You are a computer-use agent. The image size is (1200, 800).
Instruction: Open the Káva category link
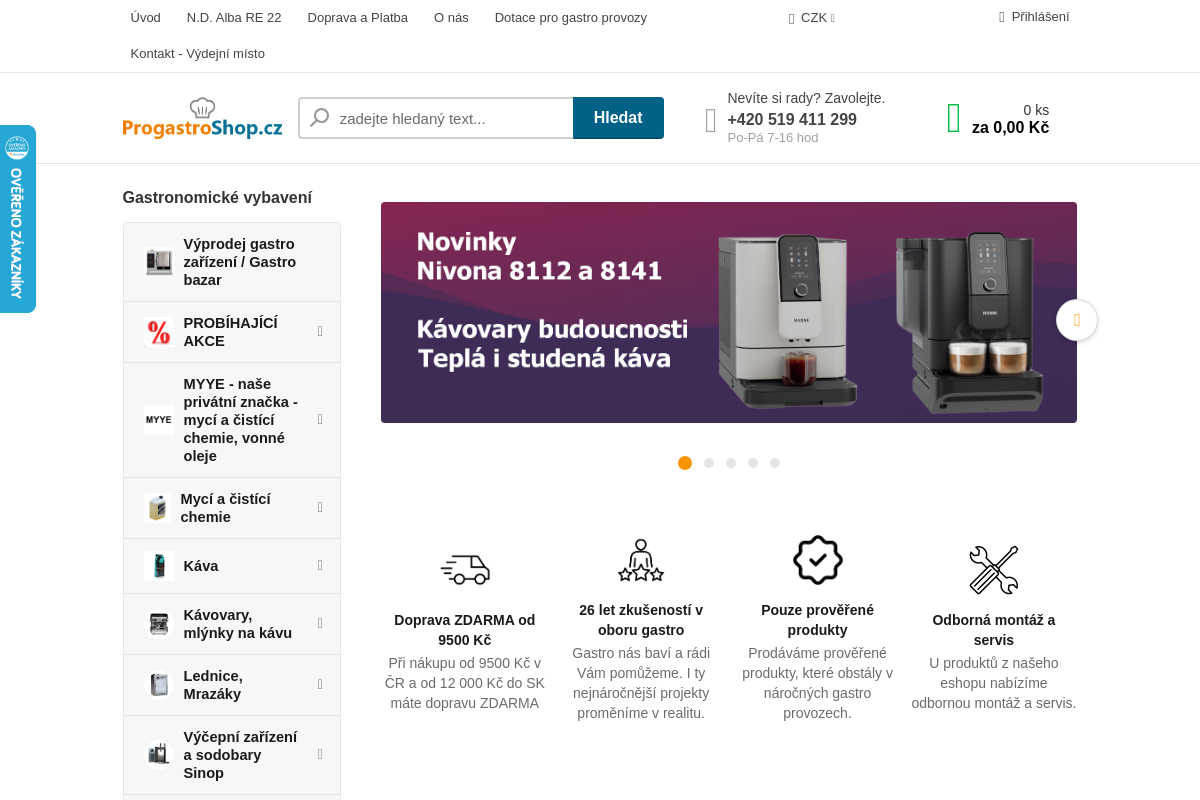[201, 566]
